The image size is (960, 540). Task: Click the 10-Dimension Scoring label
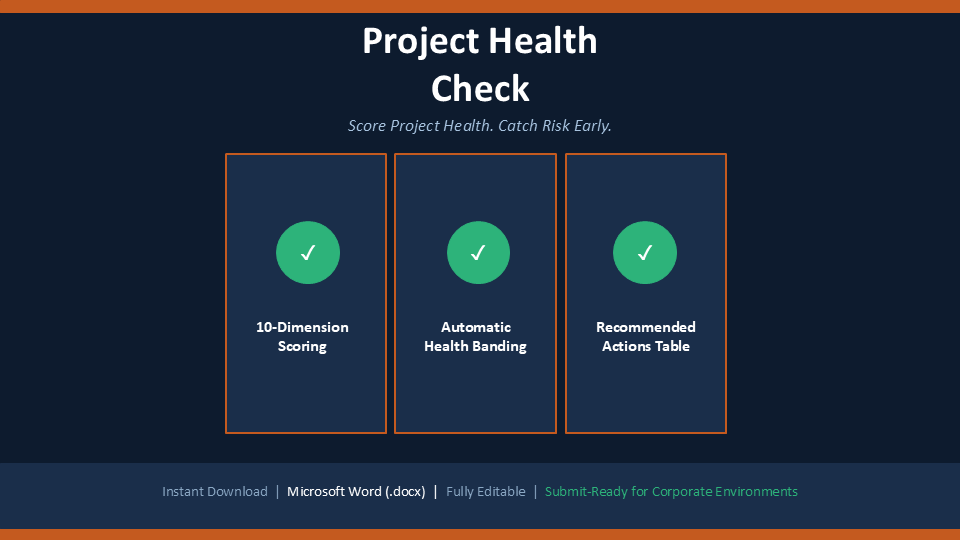(x=302, y=337)
